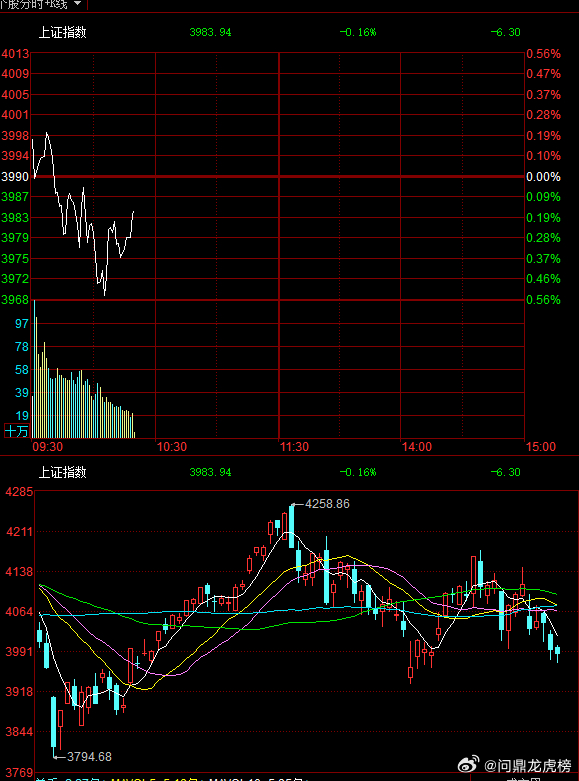This screenshot has width=579, height=781.
Task: Toggle the 十万 volume unit box
Action: (16, 431)
